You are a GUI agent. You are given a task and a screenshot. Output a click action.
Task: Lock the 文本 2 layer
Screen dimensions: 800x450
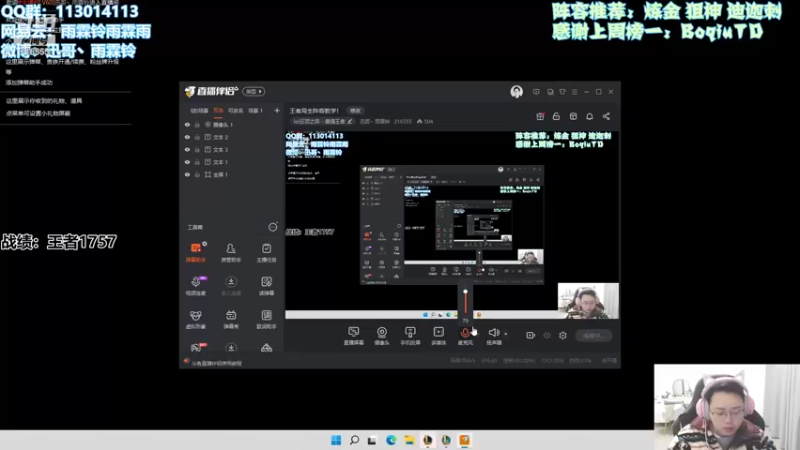coord(197,137)
